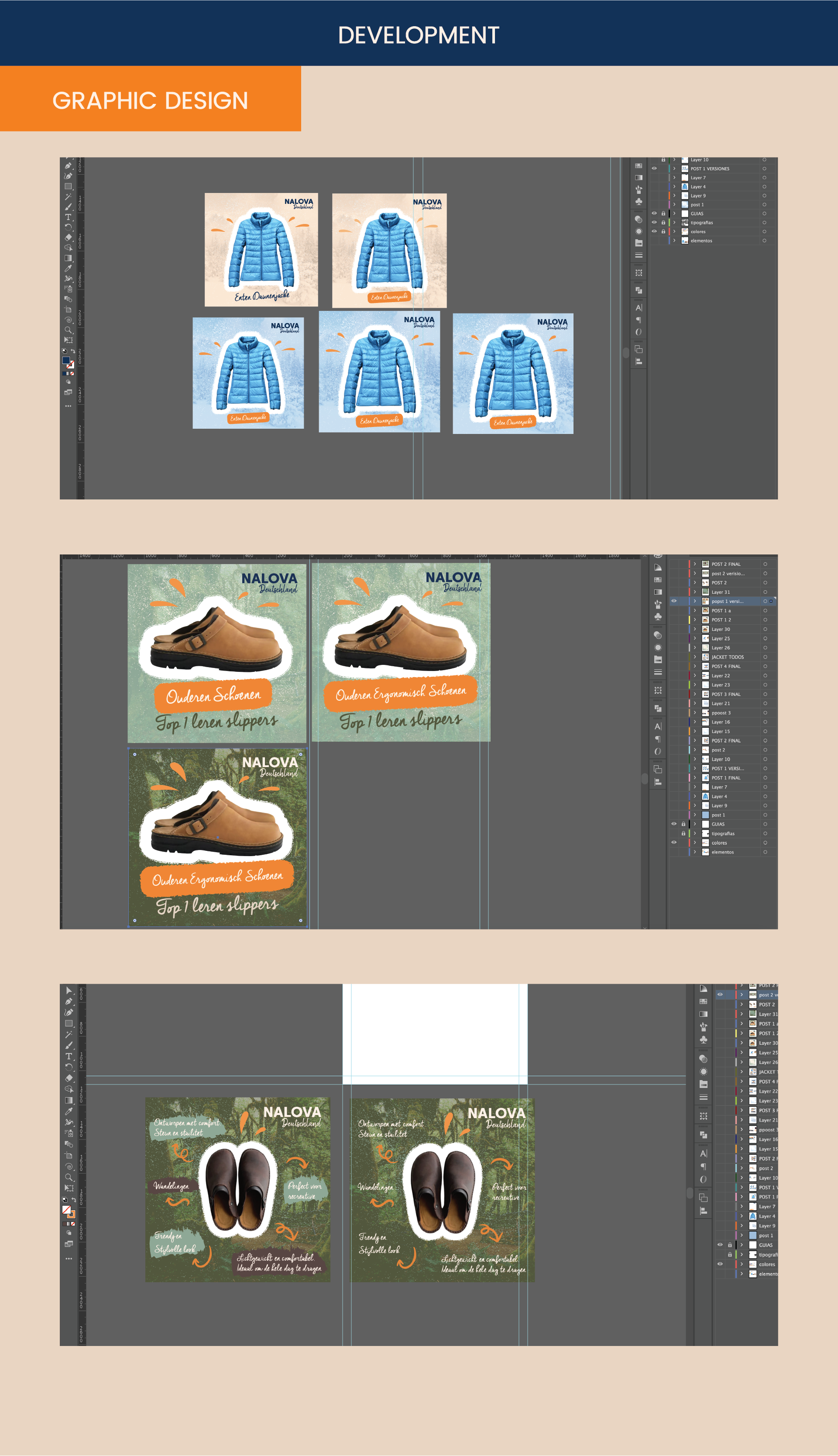Select the Type tool in jacket workspace

68,217
